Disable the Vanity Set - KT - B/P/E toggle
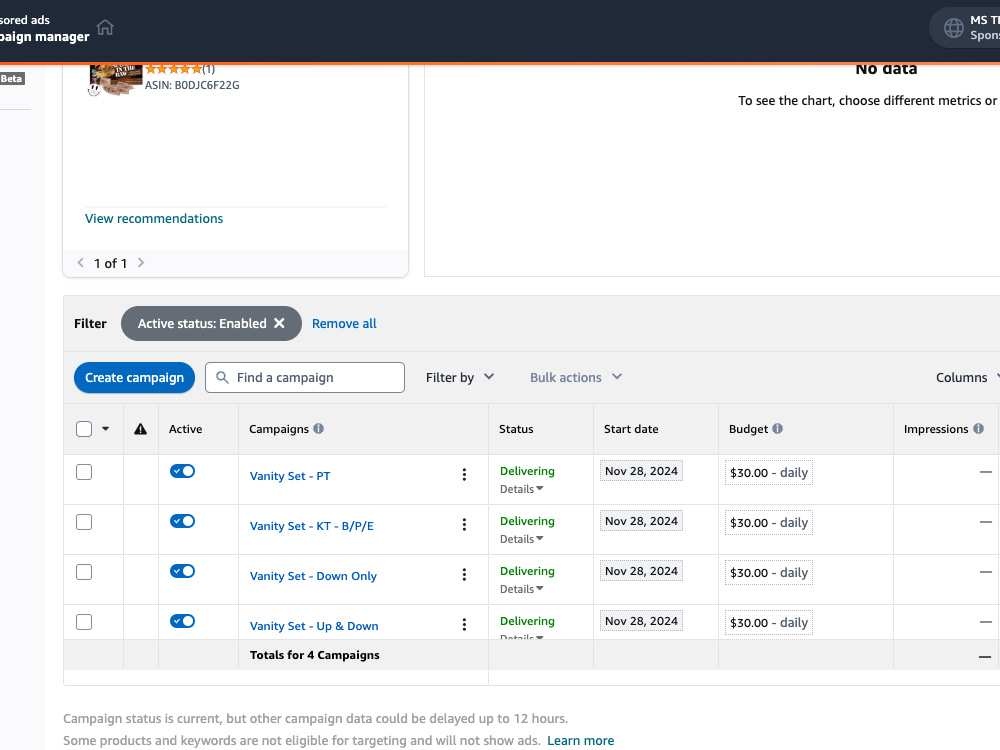 pos(182,521)
